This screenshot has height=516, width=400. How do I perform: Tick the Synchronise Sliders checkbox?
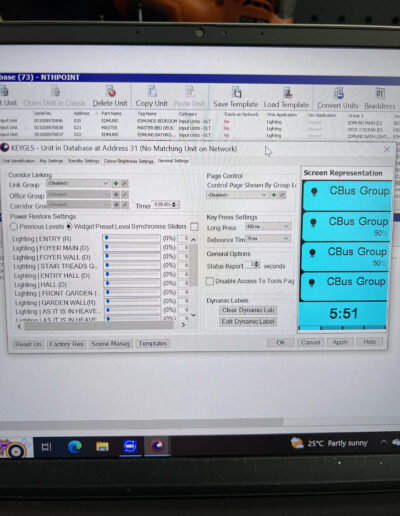click(194, 227)
